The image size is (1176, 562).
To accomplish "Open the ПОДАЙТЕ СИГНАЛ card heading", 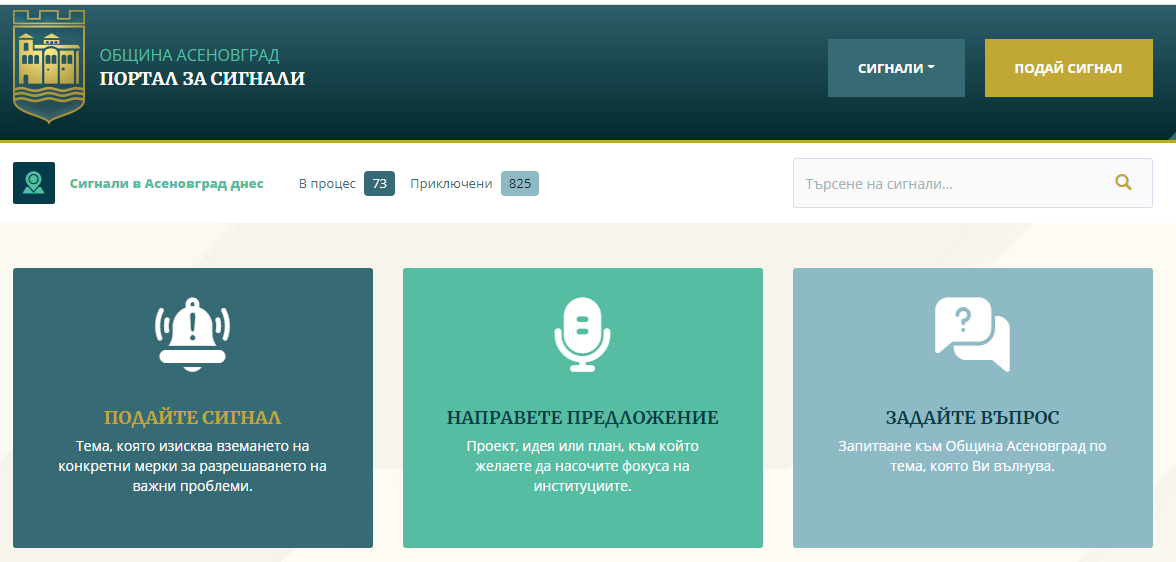I will (192, 418).
